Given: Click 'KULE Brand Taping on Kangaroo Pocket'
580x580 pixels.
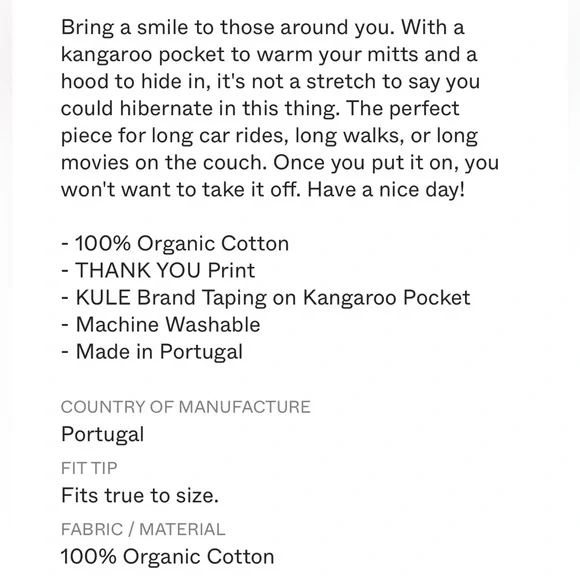Looking at the screenshot, I should point(266,298).
